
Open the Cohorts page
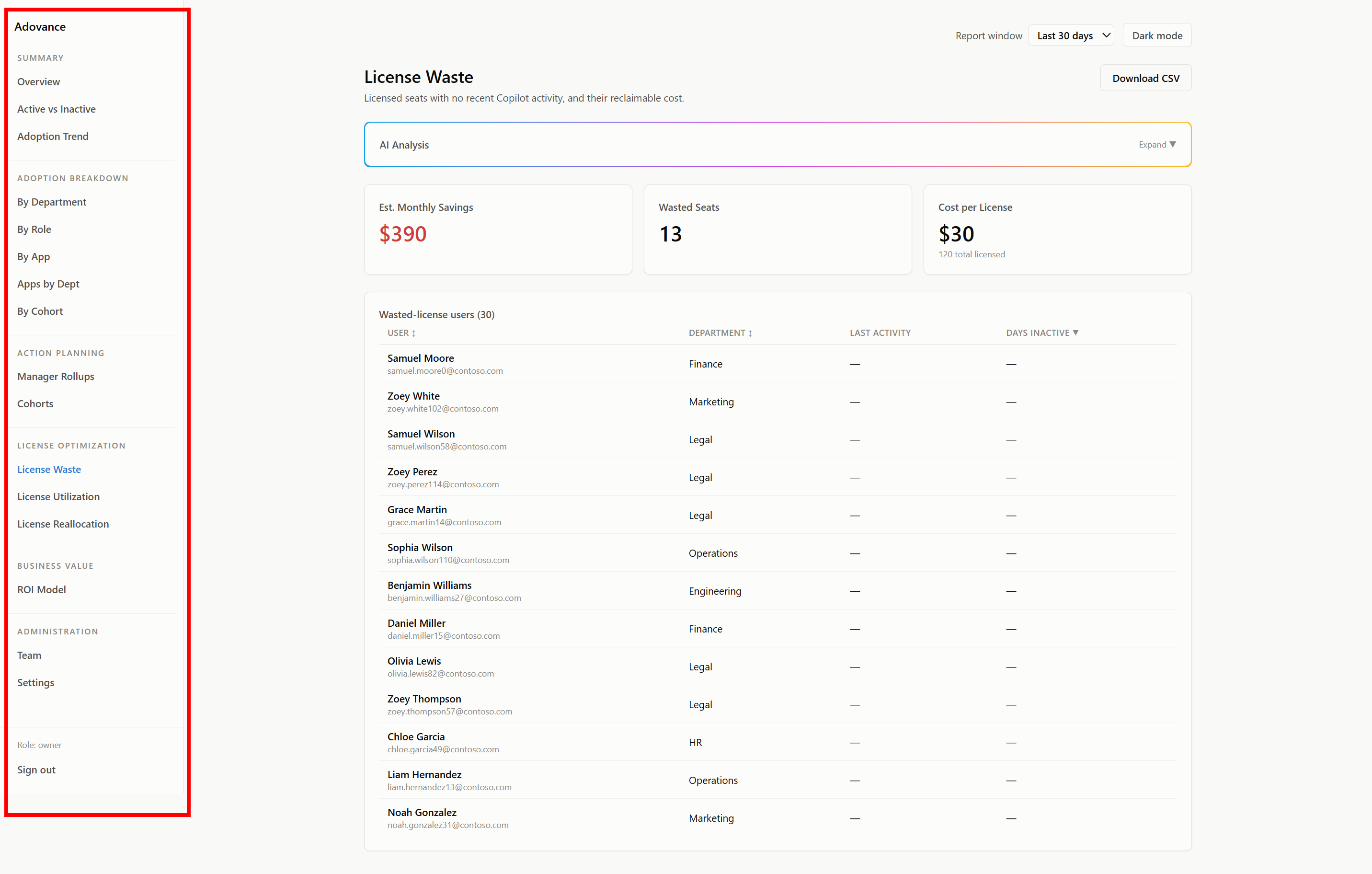(35, 403)
